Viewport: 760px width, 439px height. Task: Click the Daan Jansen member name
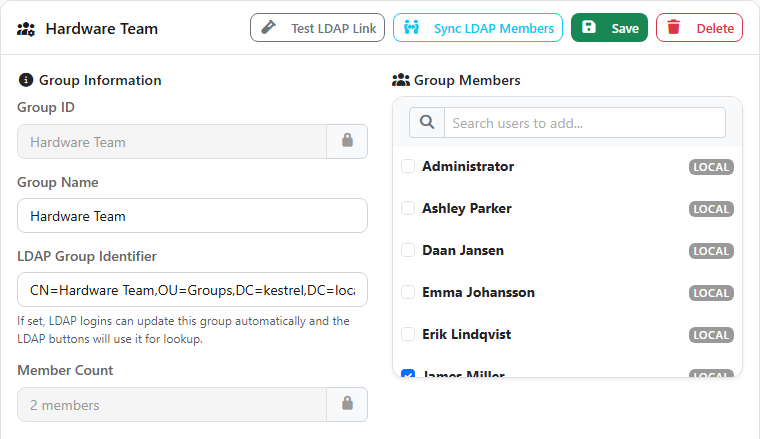point(463,251)
